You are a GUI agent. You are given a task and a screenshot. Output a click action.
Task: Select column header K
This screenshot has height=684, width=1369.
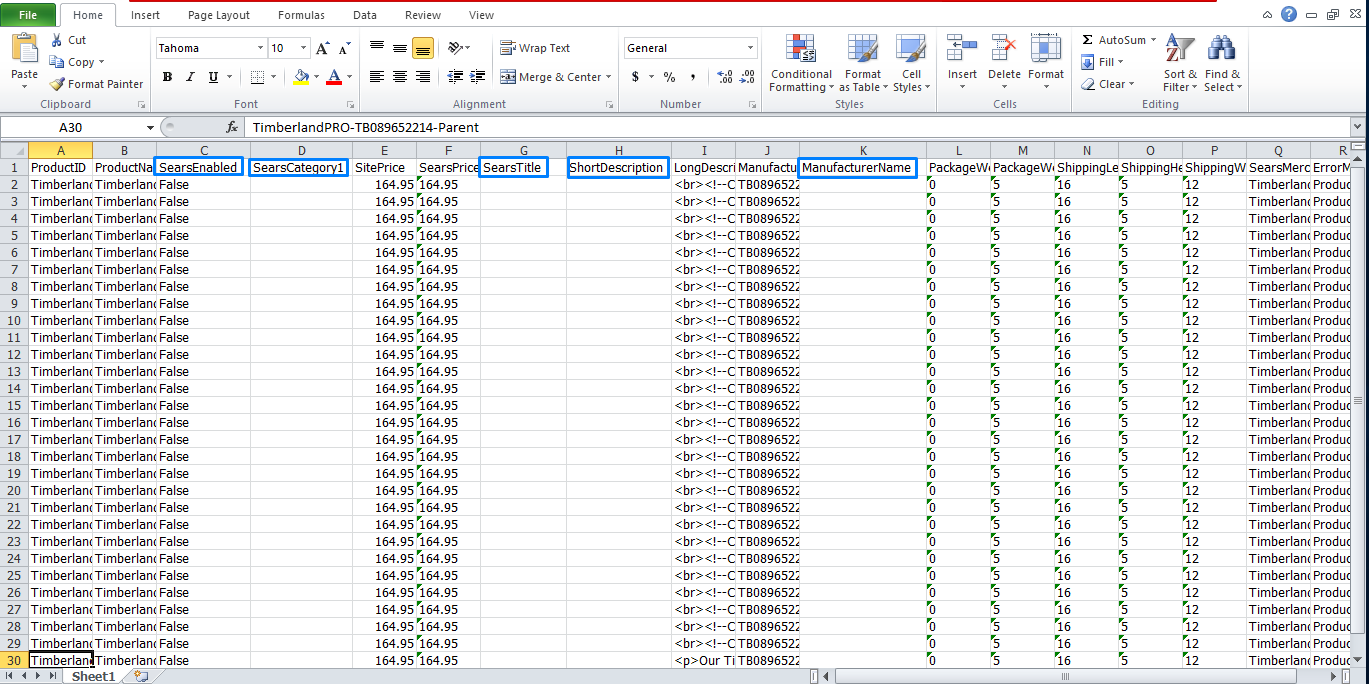click(x=863, y=151)
